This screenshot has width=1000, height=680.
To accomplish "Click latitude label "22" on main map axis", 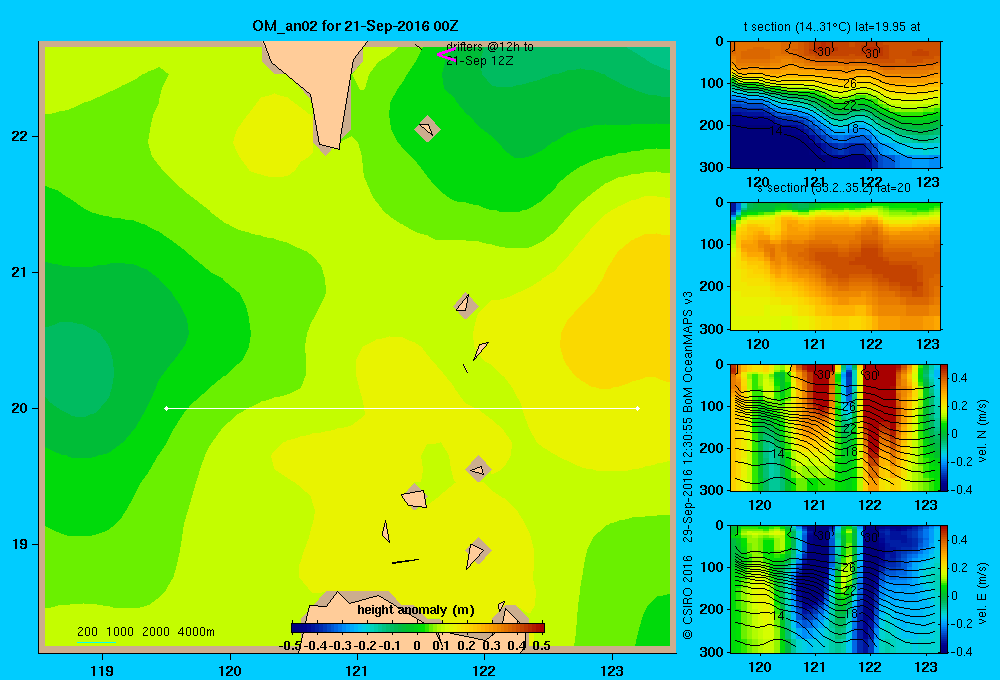I will pos(20,136).
